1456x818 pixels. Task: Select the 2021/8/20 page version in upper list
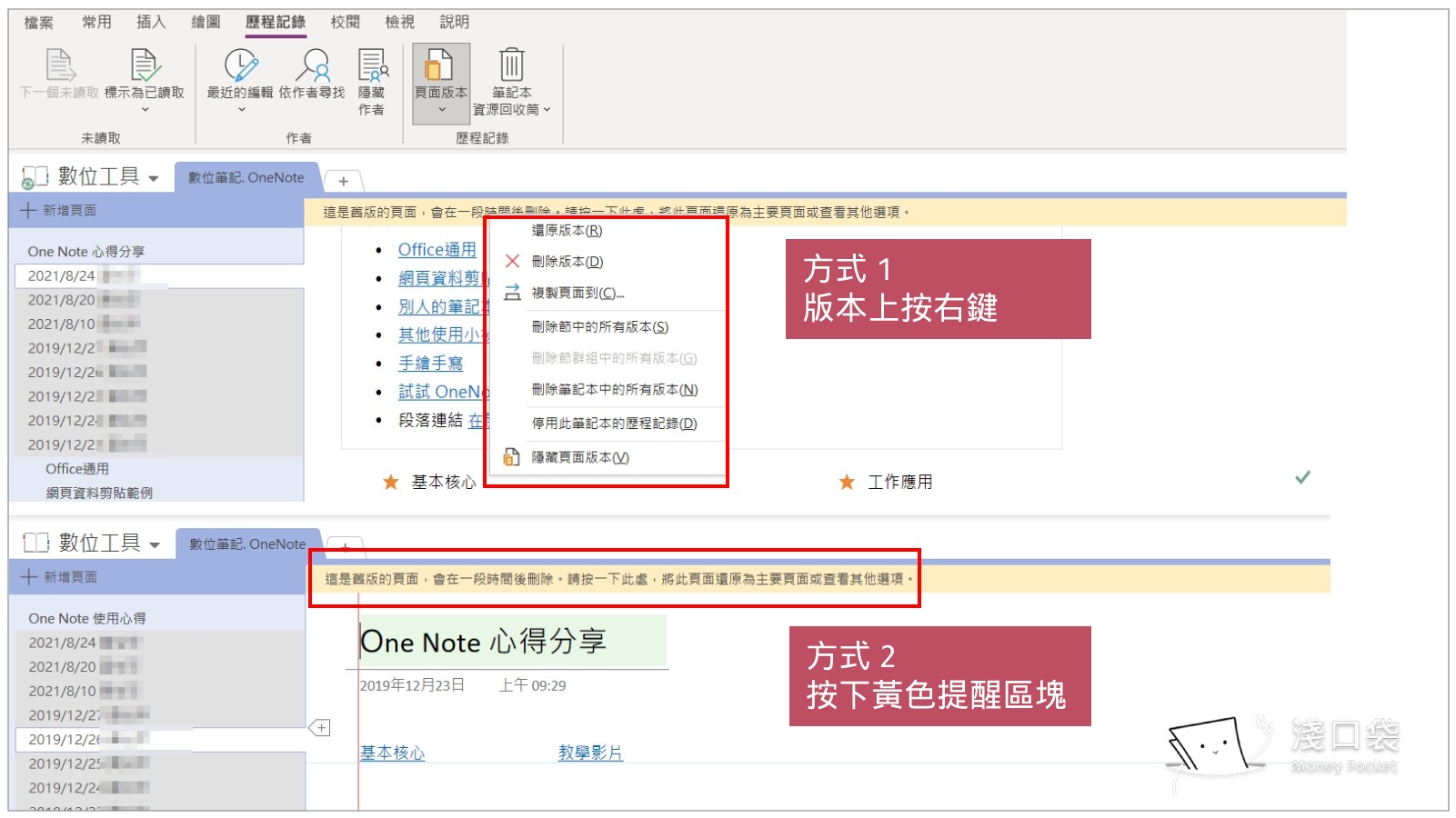[62, 300]
